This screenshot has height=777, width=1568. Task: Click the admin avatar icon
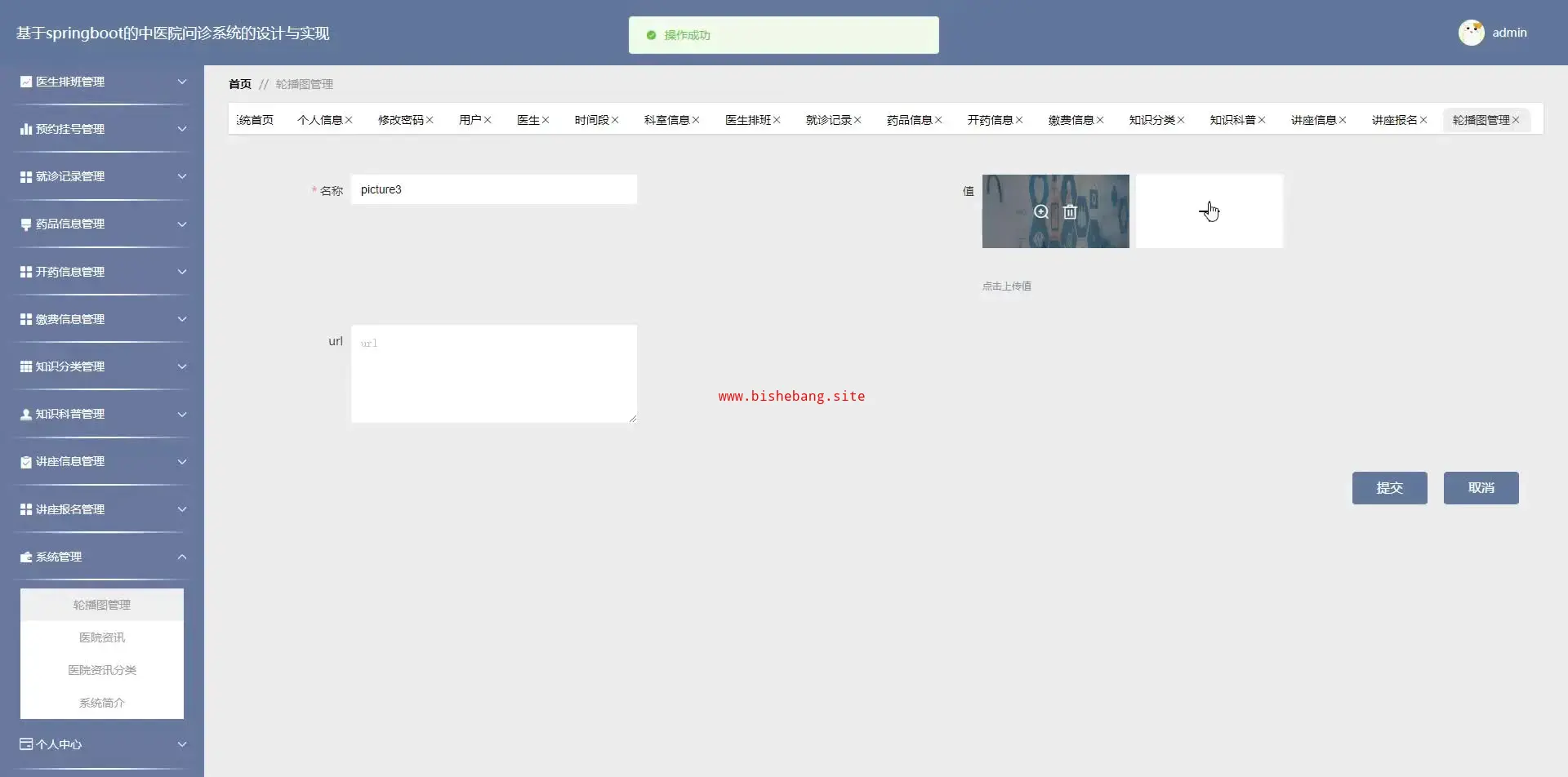1472,33
